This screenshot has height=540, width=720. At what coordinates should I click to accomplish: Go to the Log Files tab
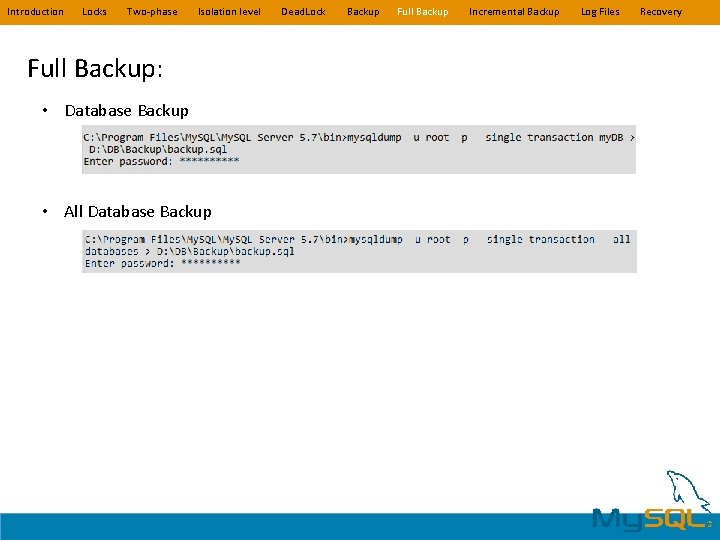pos(600,12)
